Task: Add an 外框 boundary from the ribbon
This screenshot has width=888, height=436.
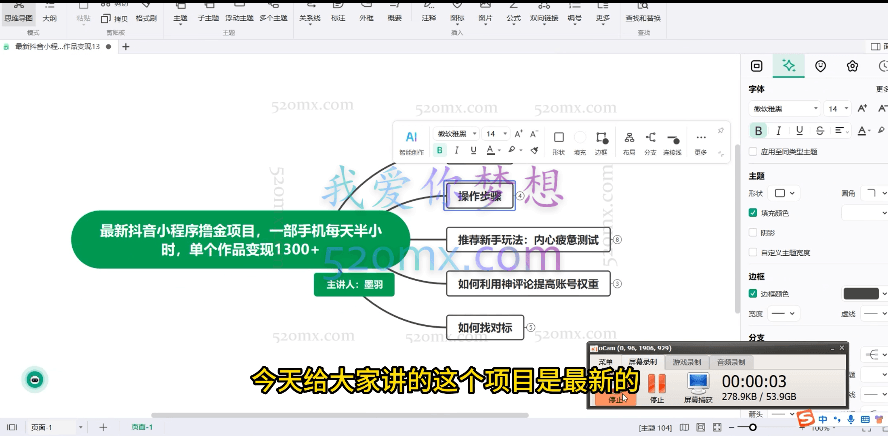Action: point(366,12)
